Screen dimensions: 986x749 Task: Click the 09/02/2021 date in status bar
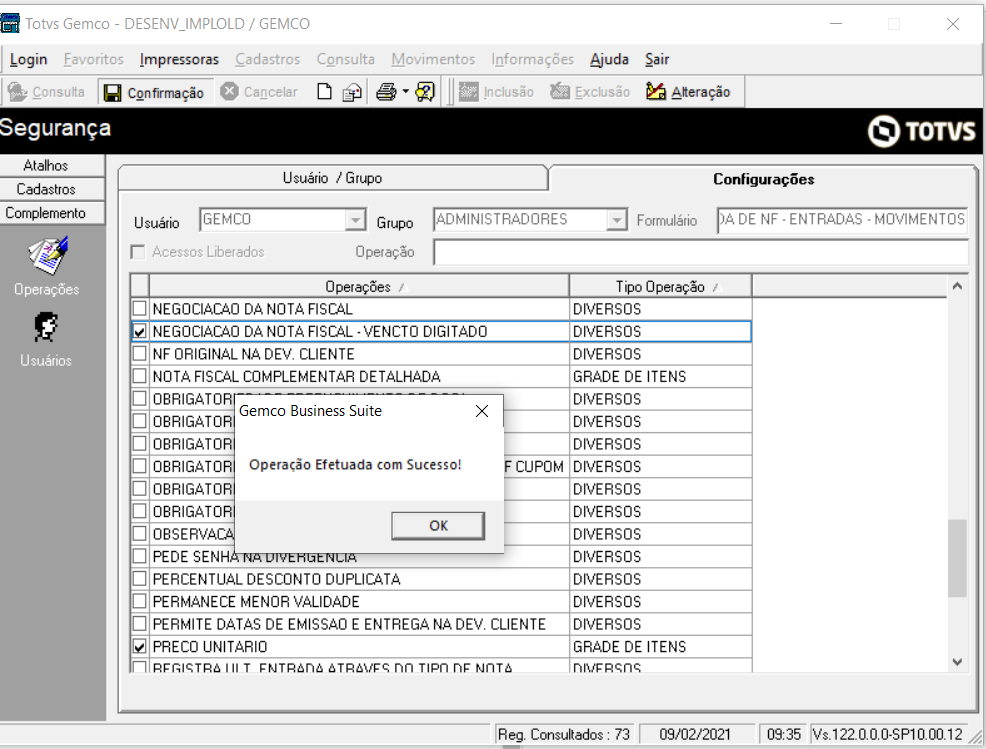(x=695, y=735)
